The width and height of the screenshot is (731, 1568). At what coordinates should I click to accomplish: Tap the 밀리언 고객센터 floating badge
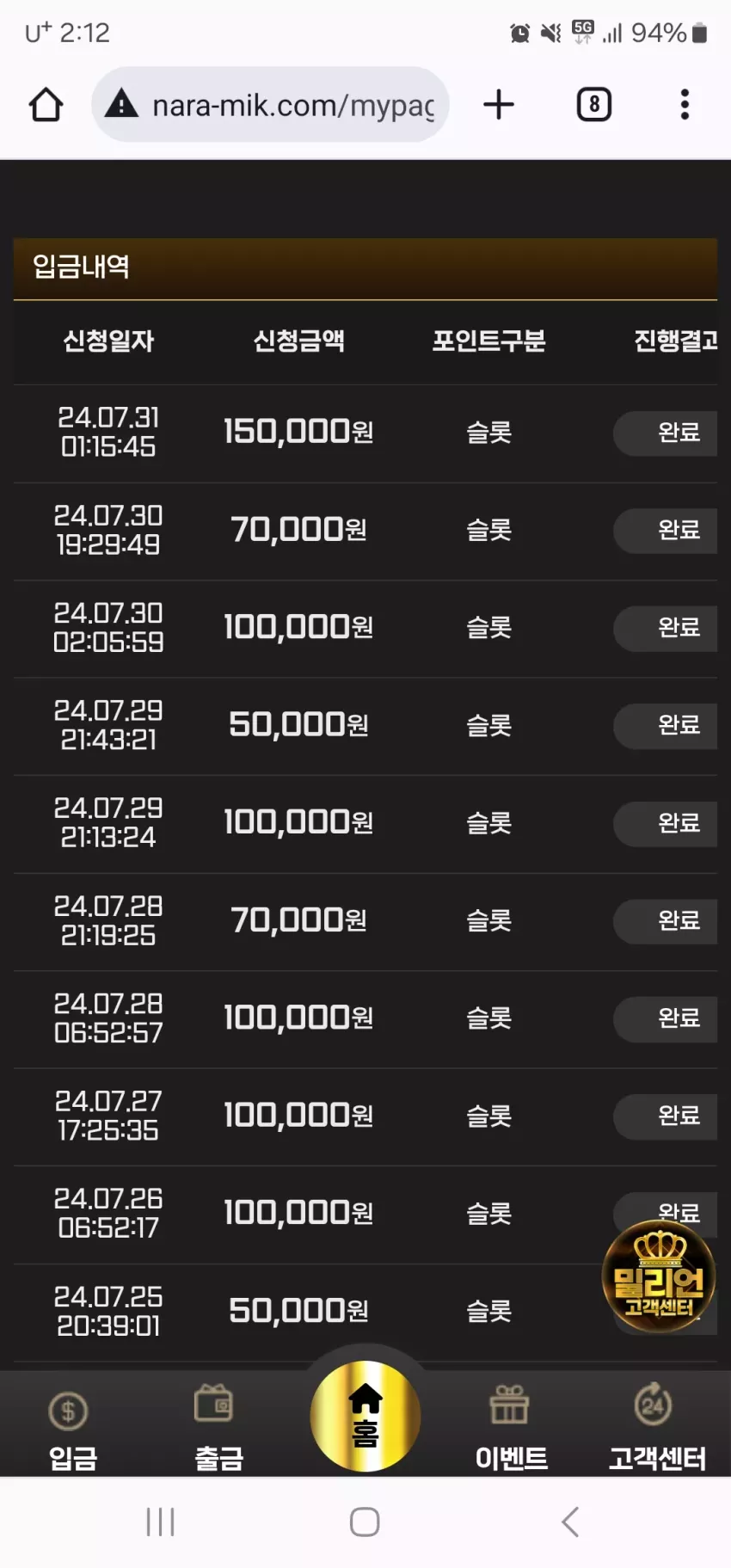pos(659,1276)
